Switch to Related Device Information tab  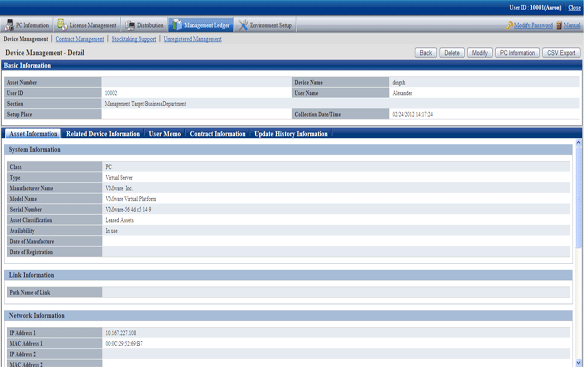[x=103, y=134]
